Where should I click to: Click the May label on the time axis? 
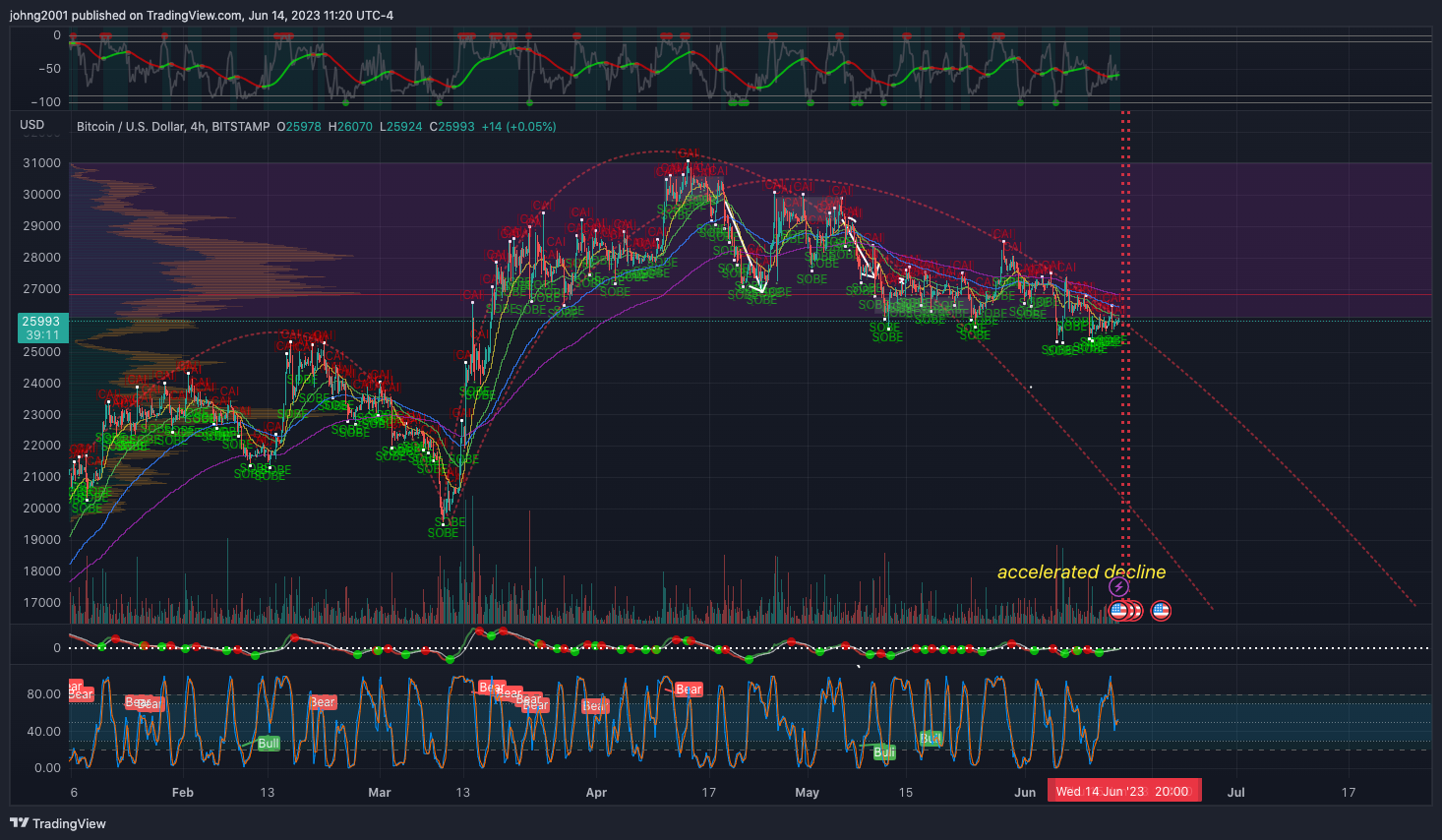click(x=807, y=793)
